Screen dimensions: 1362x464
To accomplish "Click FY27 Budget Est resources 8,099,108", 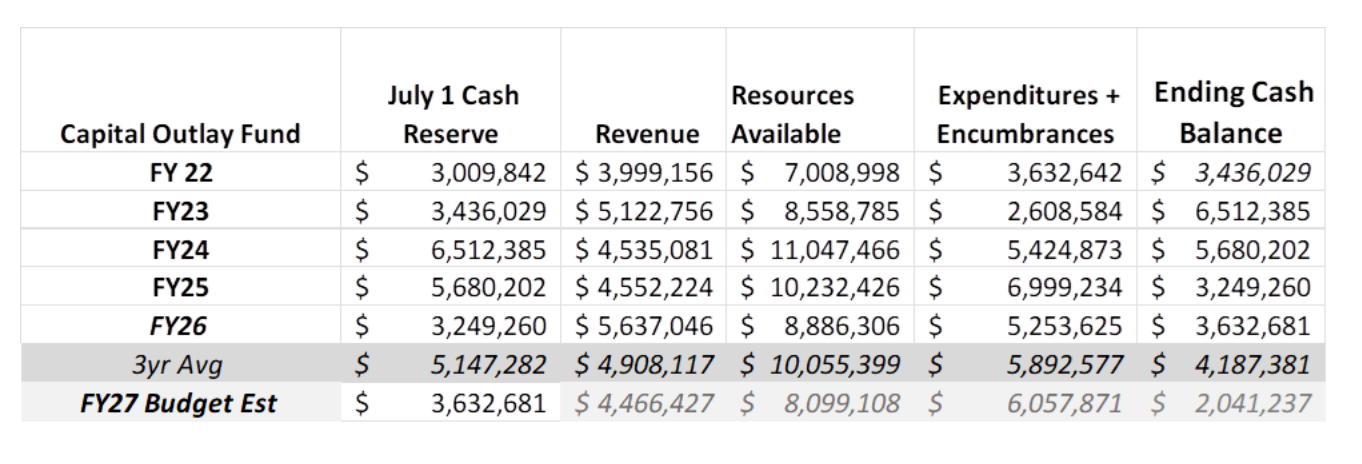I will [842, 404].
